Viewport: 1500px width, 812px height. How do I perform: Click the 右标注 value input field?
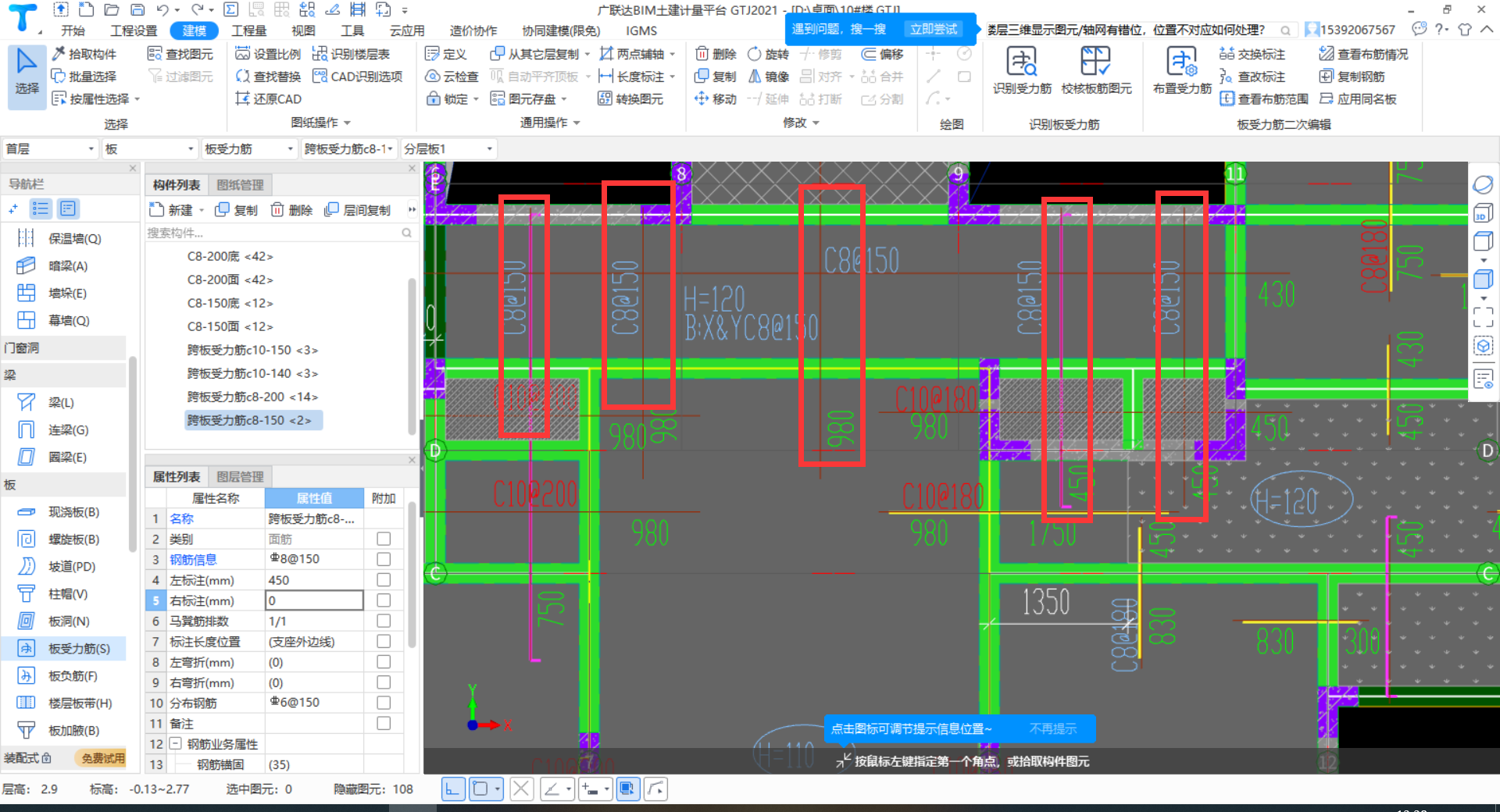tap(314, 600)
